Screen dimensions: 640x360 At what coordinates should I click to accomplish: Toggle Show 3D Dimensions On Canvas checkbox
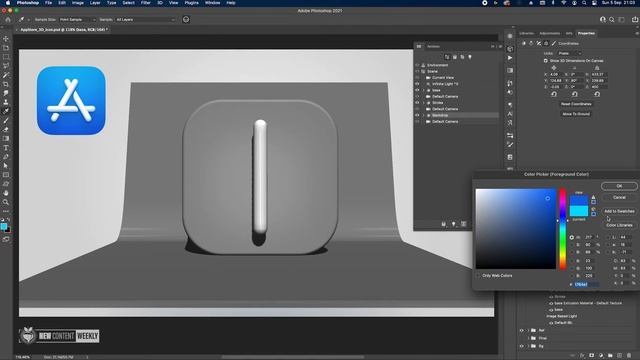point(546,61)
